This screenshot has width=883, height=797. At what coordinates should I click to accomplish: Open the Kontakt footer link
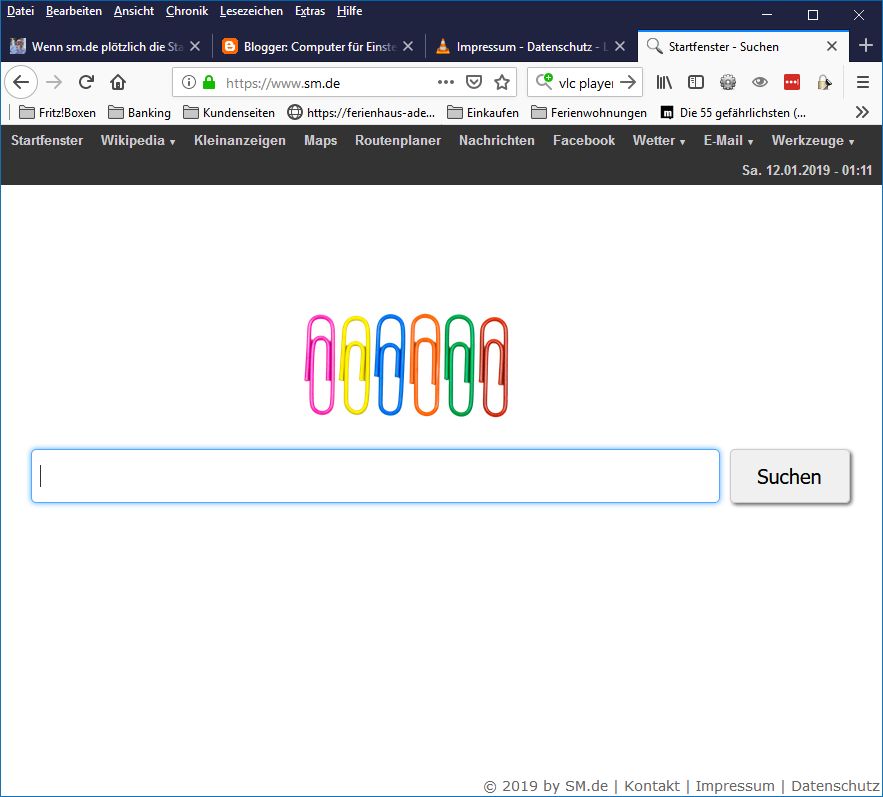pos(652,786)
